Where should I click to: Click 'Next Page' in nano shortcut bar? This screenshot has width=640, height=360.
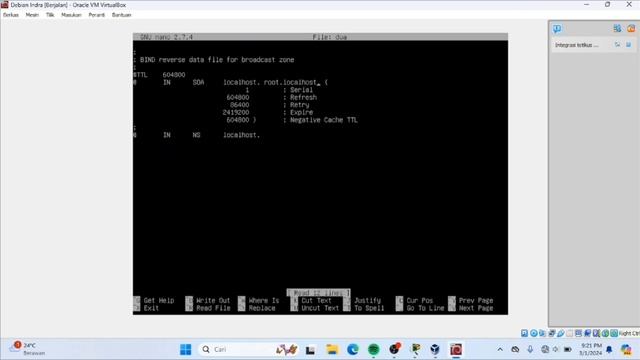tap(476, 308)
